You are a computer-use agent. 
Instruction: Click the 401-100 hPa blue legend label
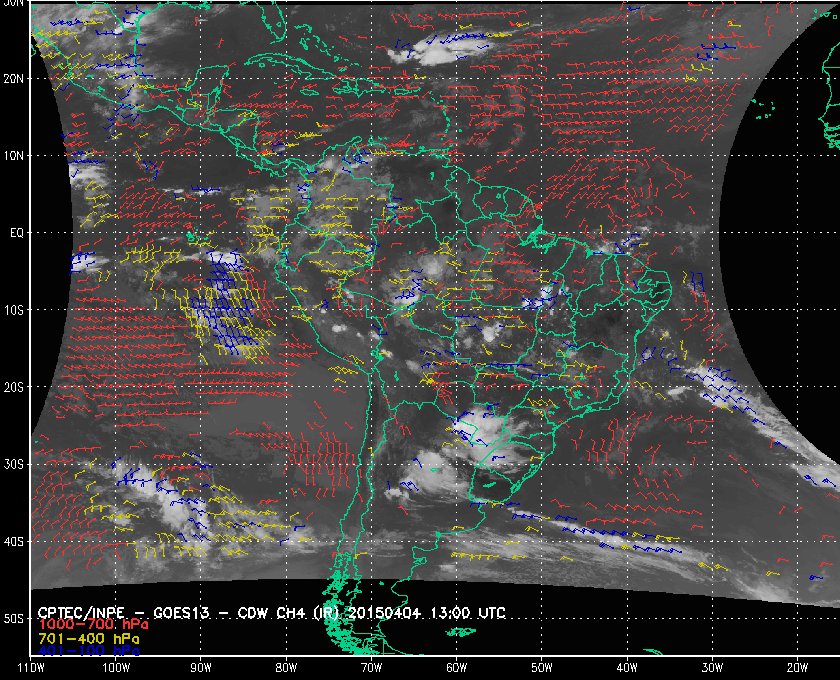(x=89, y=651)
